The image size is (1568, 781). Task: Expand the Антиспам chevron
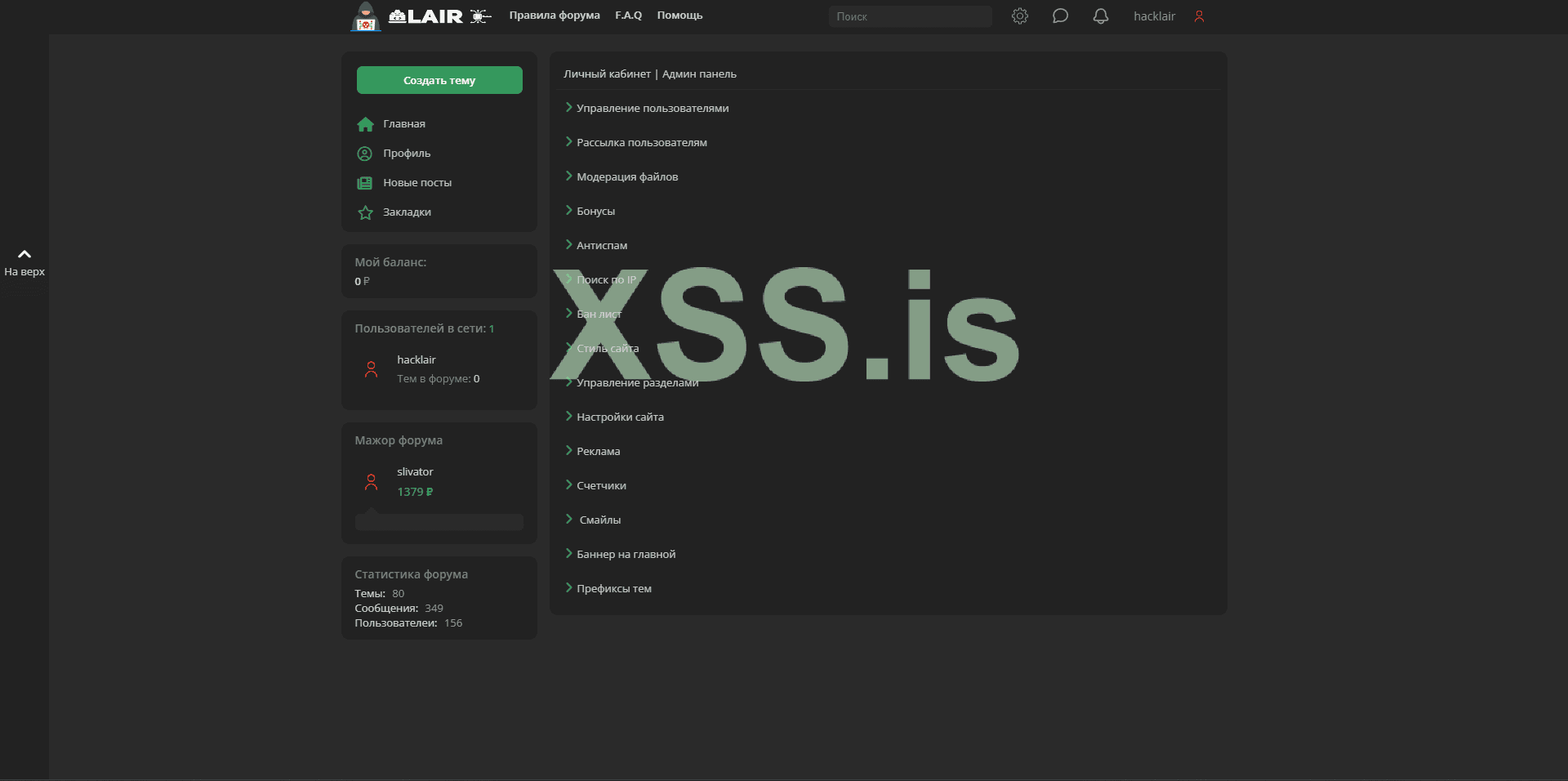(568, 244)
